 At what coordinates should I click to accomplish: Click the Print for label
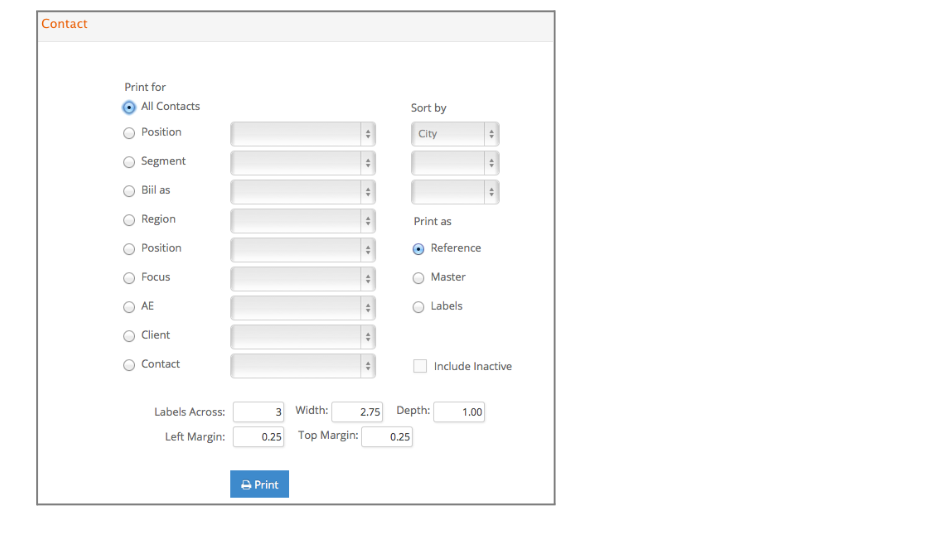(x=145, y=87)
